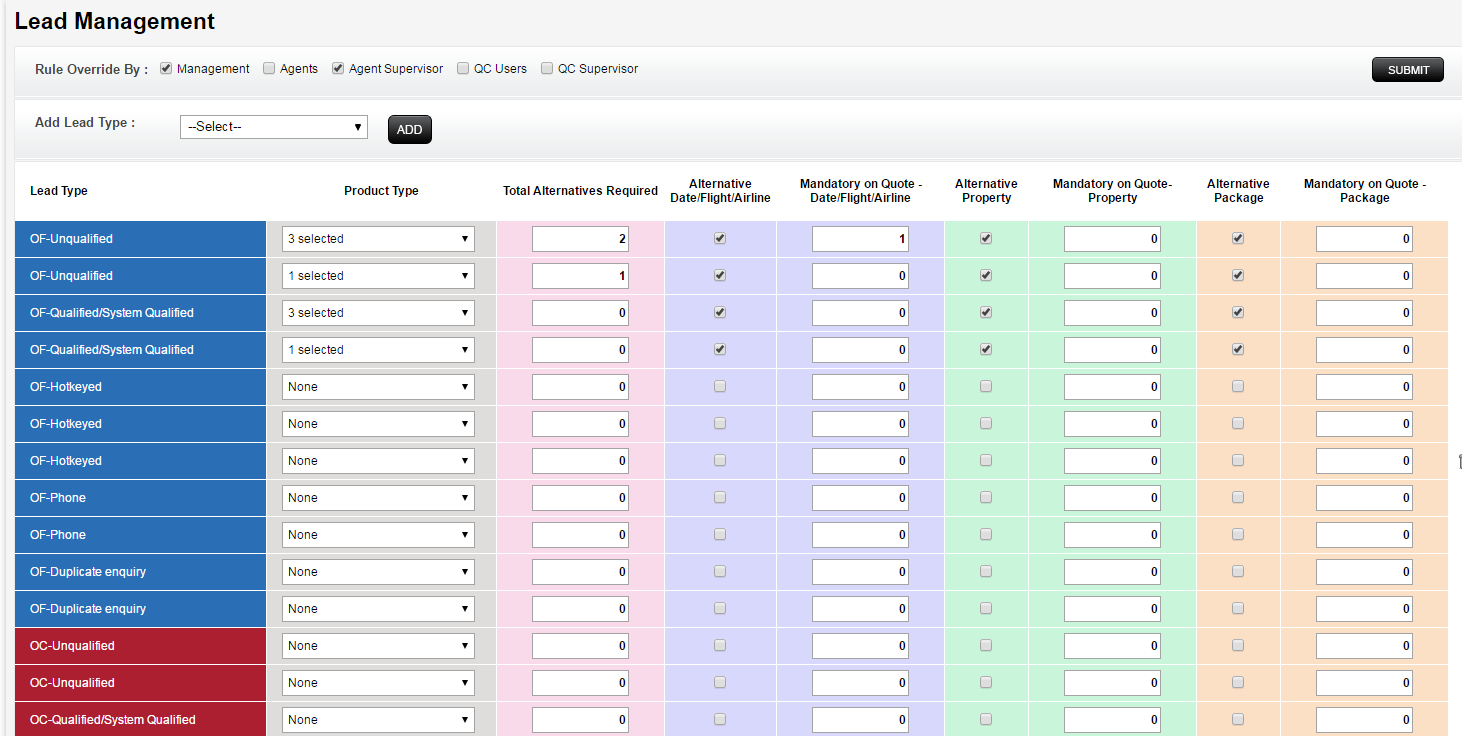Screen dimensions: 1462x736
Task: Click the ADD button
Action: pyautogui.click(x=409, y=129)
